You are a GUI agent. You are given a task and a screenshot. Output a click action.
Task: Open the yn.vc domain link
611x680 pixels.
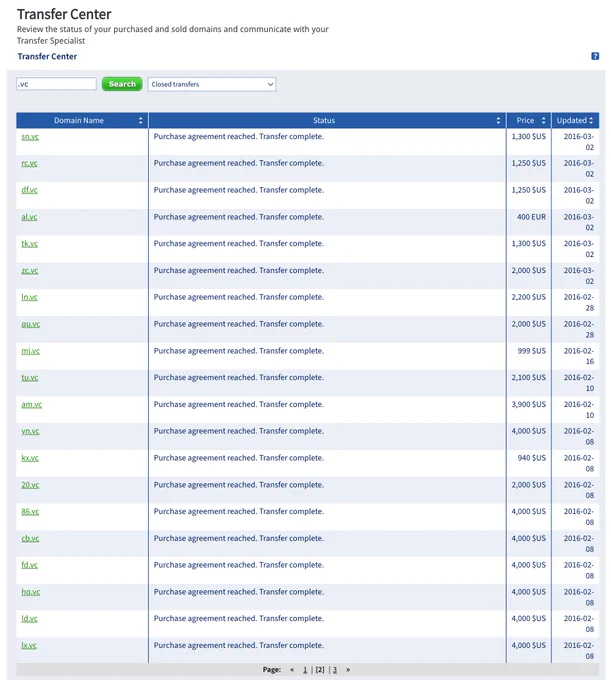click(x=30, y=431)
